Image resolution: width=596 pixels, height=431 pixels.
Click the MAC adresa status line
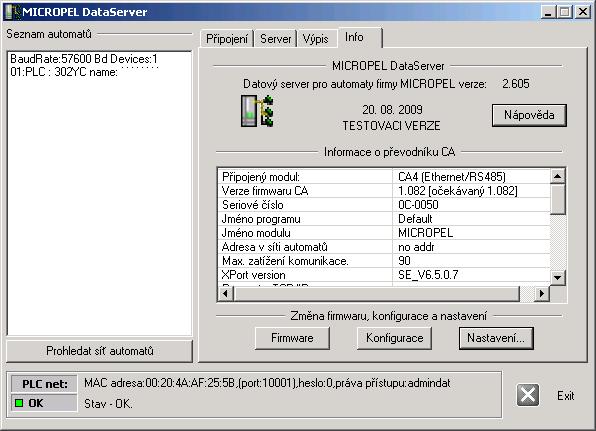(x=267, y=383)
